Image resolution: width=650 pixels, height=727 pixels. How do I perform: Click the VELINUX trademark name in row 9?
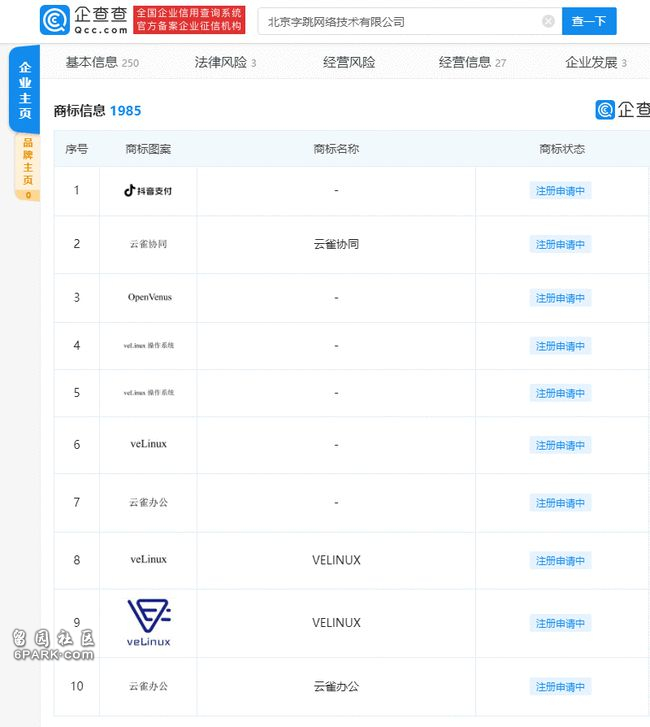pyautogui.click(x=336, y=623)
